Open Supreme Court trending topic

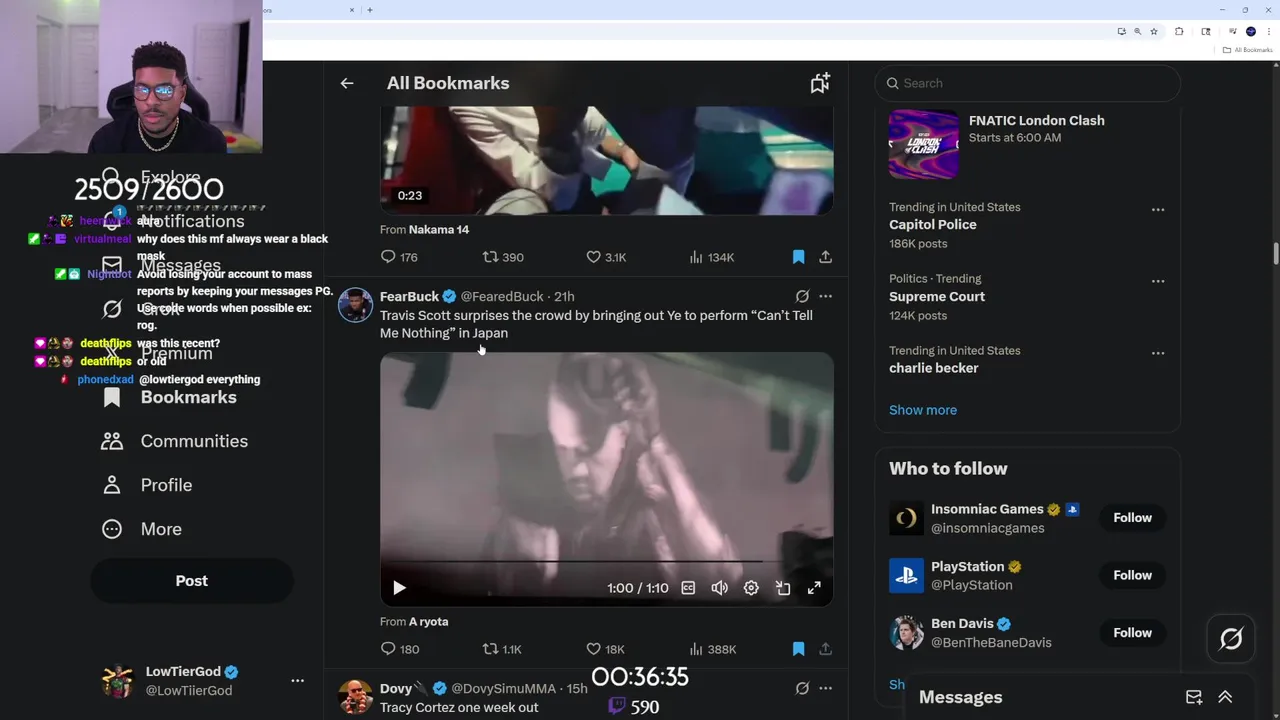pos(937,297)
